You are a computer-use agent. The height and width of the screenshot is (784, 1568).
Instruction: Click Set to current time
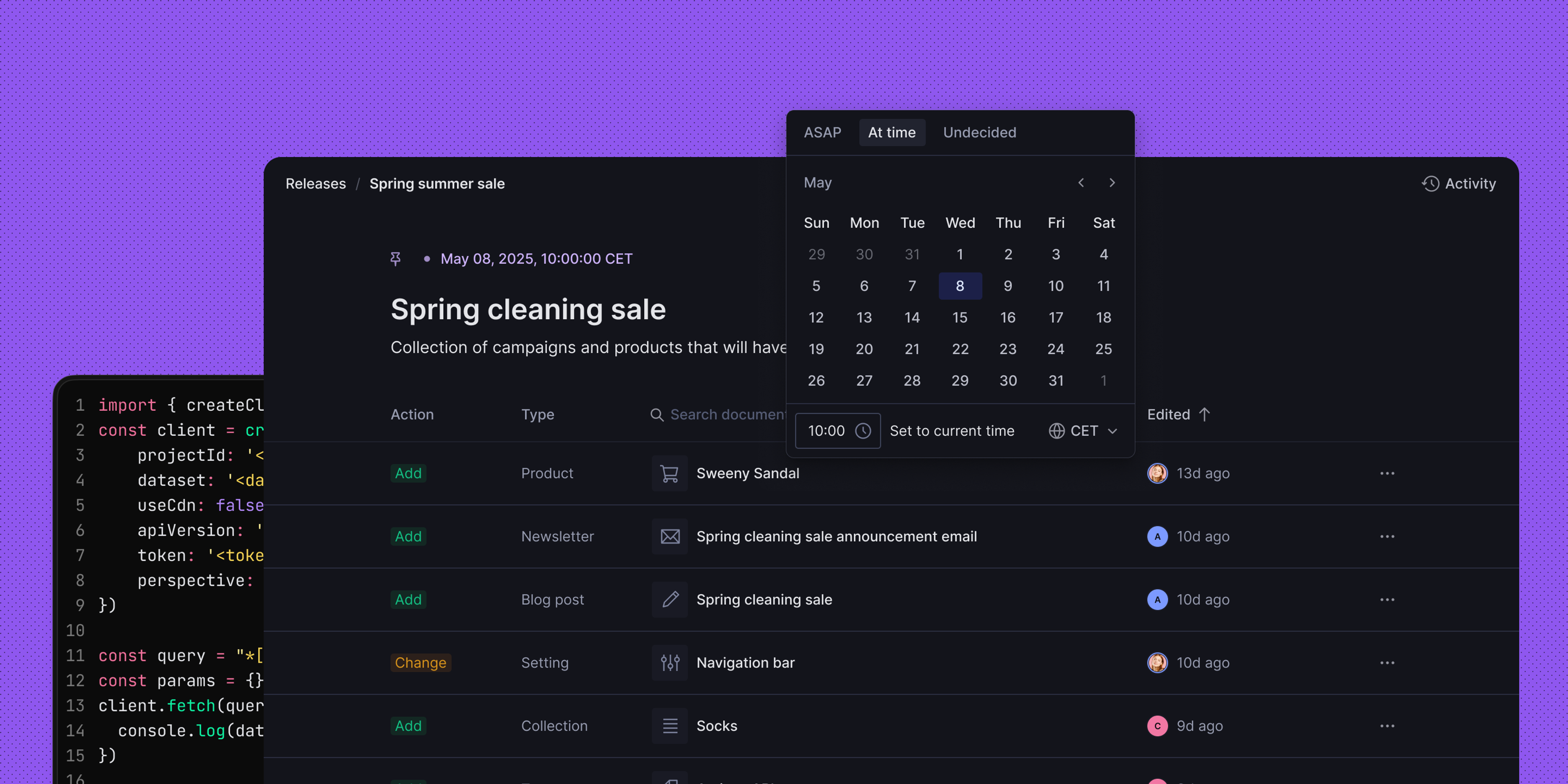click(952, 431)
